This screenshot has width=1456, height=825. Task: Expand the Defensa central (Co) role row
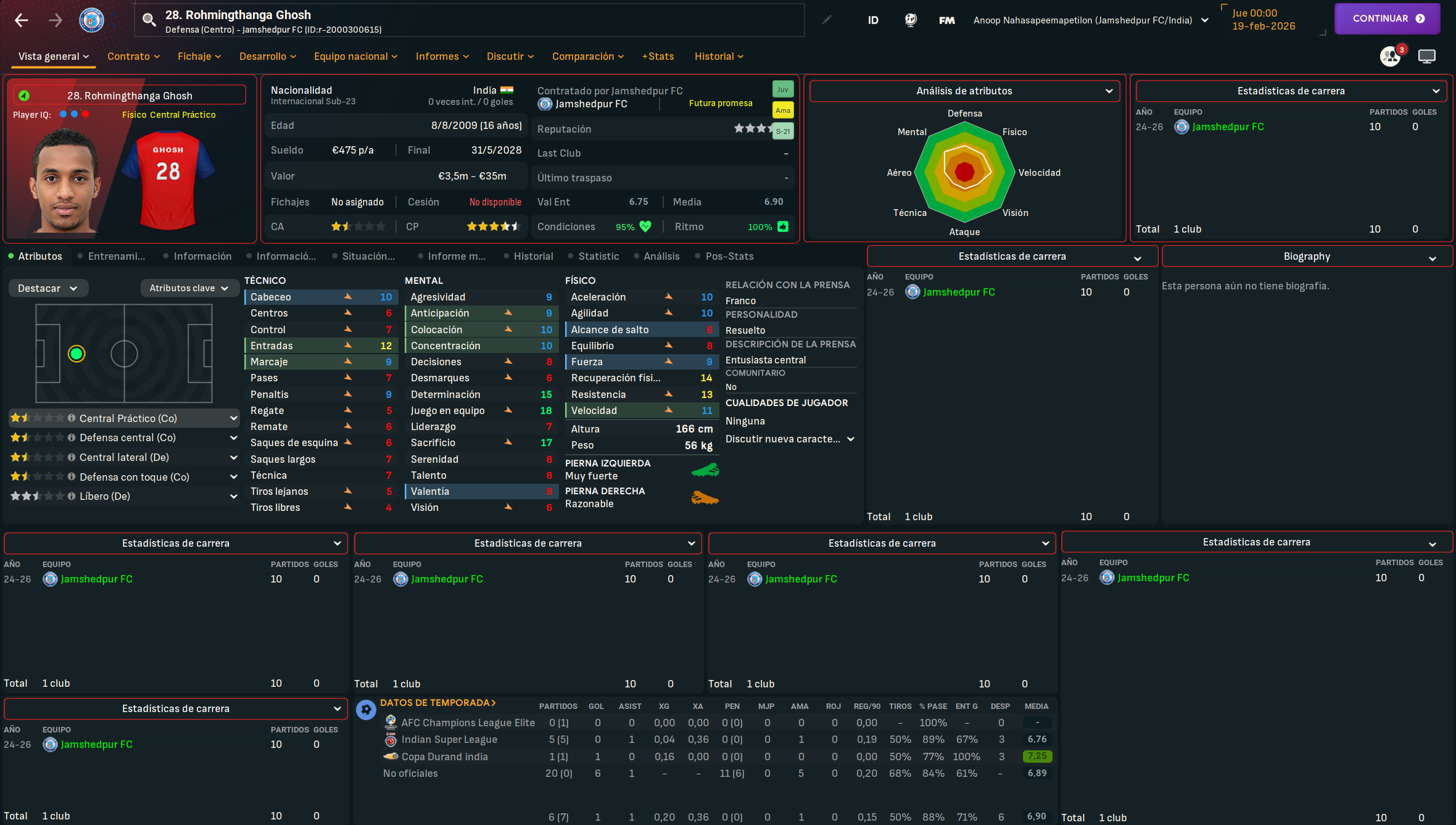(x=125, y=437)
